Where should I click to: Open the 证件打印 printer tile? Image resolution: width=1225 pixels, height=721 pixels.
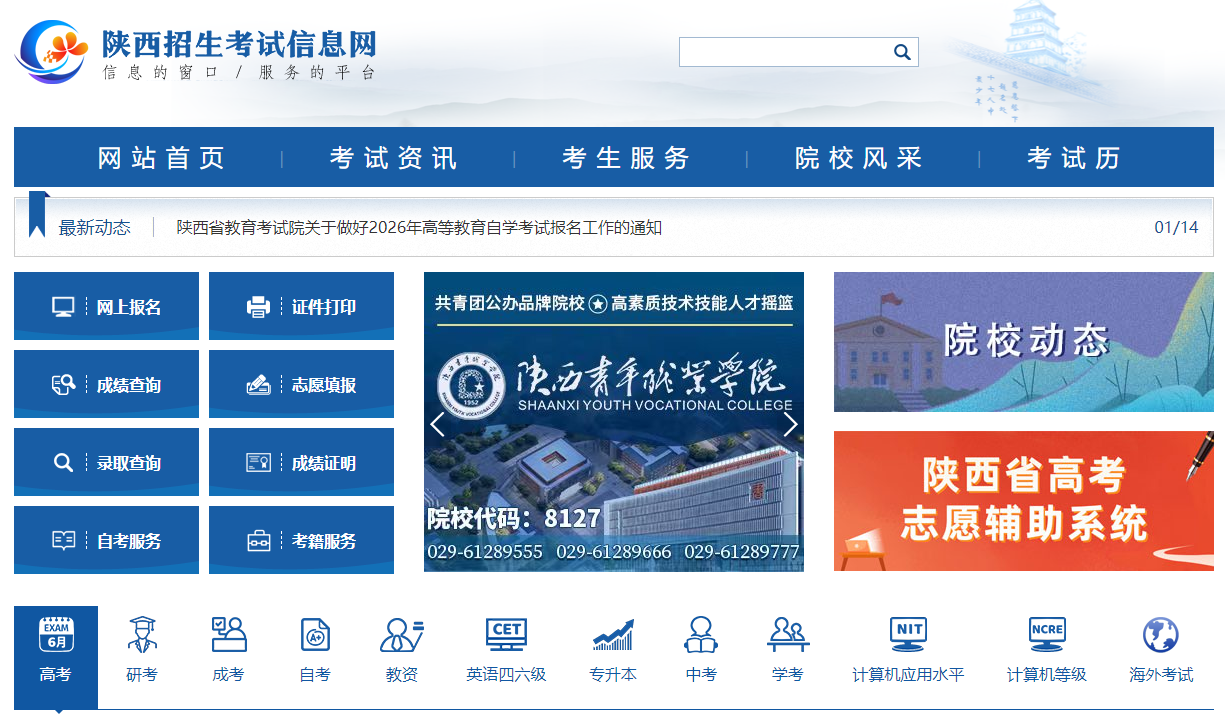click(301, 307)
